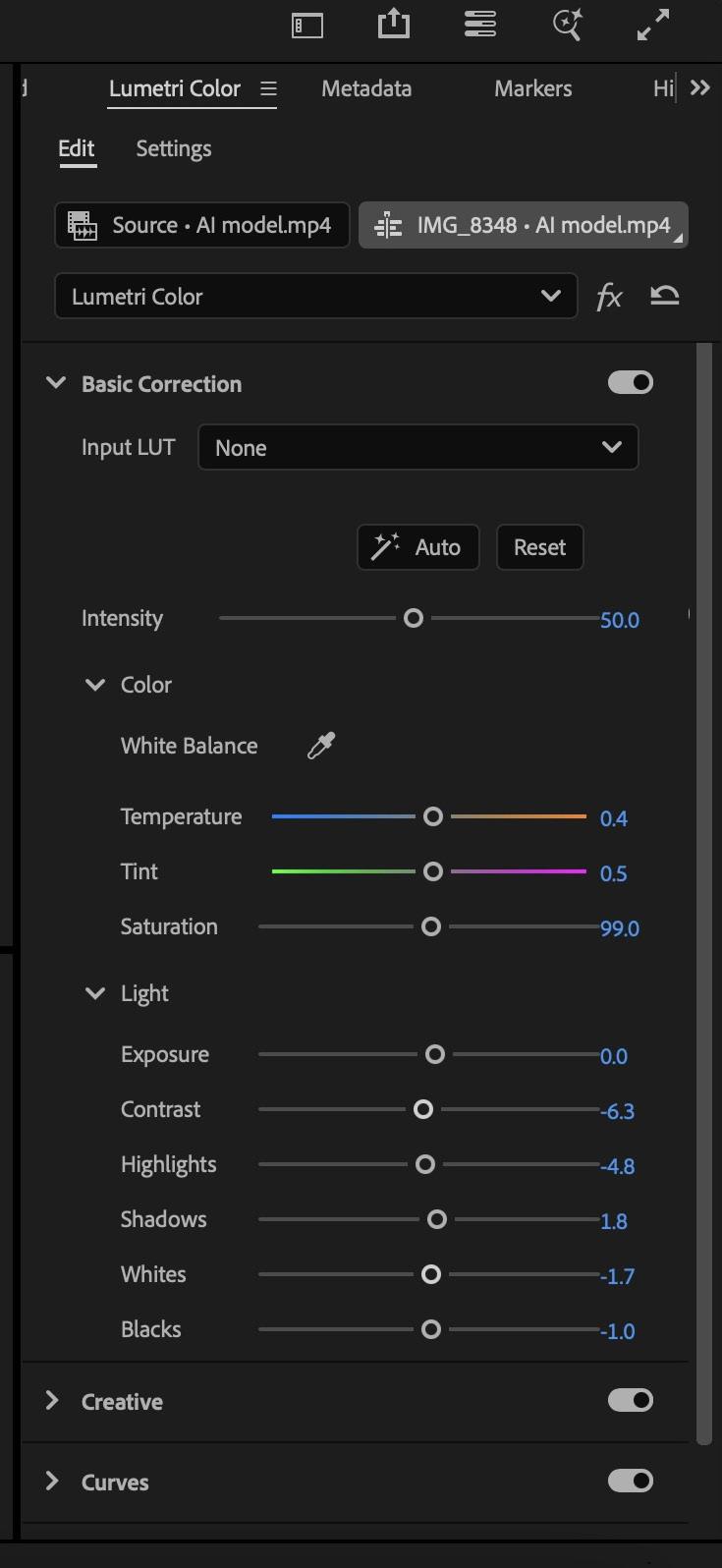Open the Lumetri Color effect dropdown
Screen dimensions: 722x1568
coord(315,297)
